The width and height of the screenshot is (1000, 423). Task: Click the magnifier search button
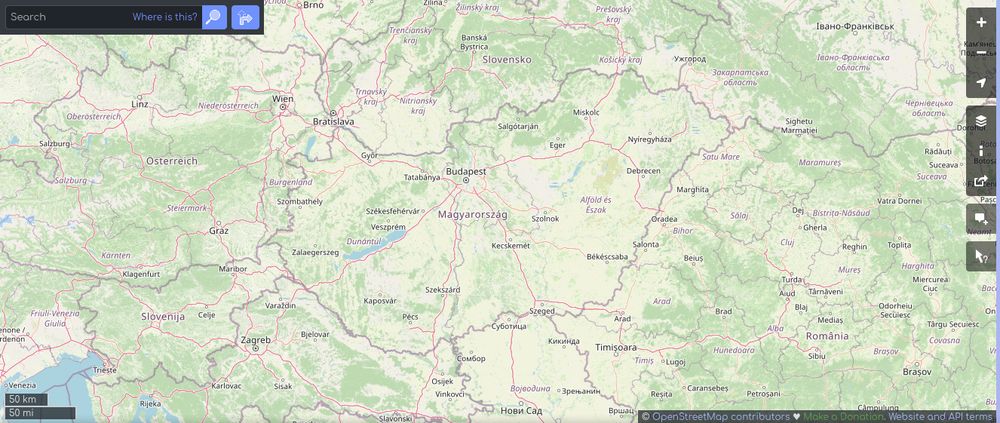pyautogui.click(x=214, y=17)
